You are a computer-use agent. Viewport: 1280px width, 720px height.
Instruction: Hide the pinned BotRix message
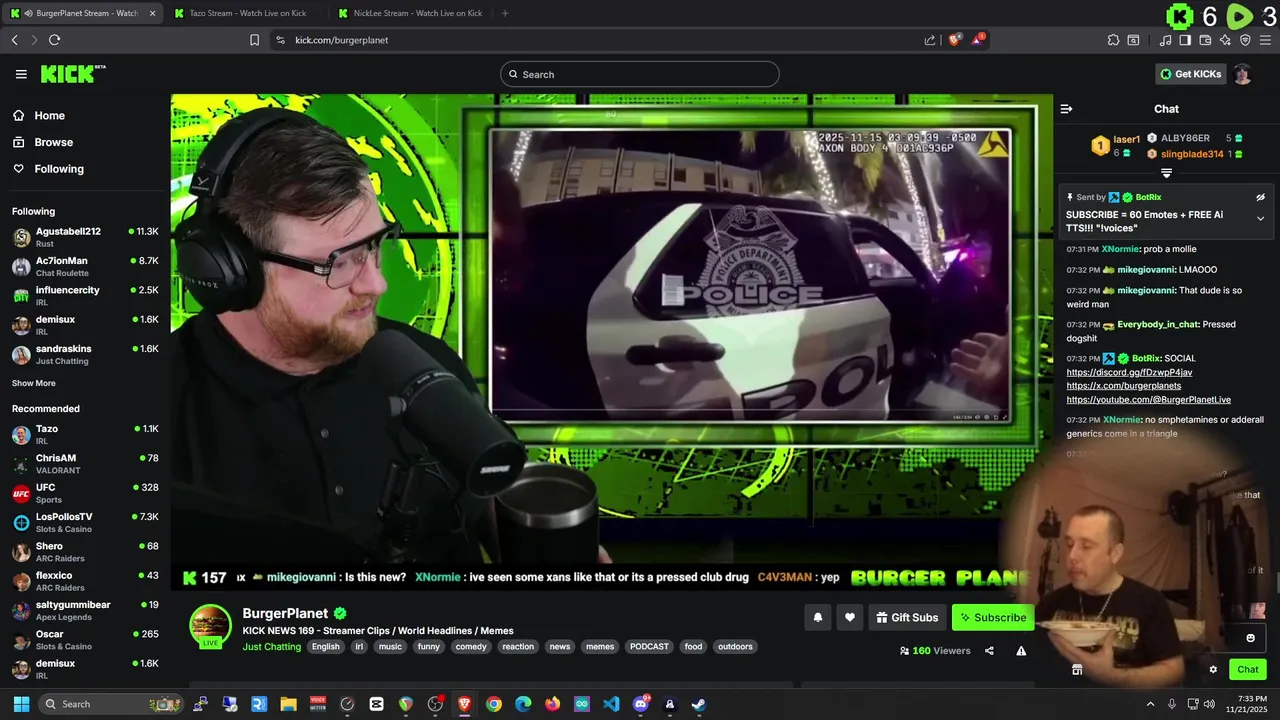[1260, 198]
